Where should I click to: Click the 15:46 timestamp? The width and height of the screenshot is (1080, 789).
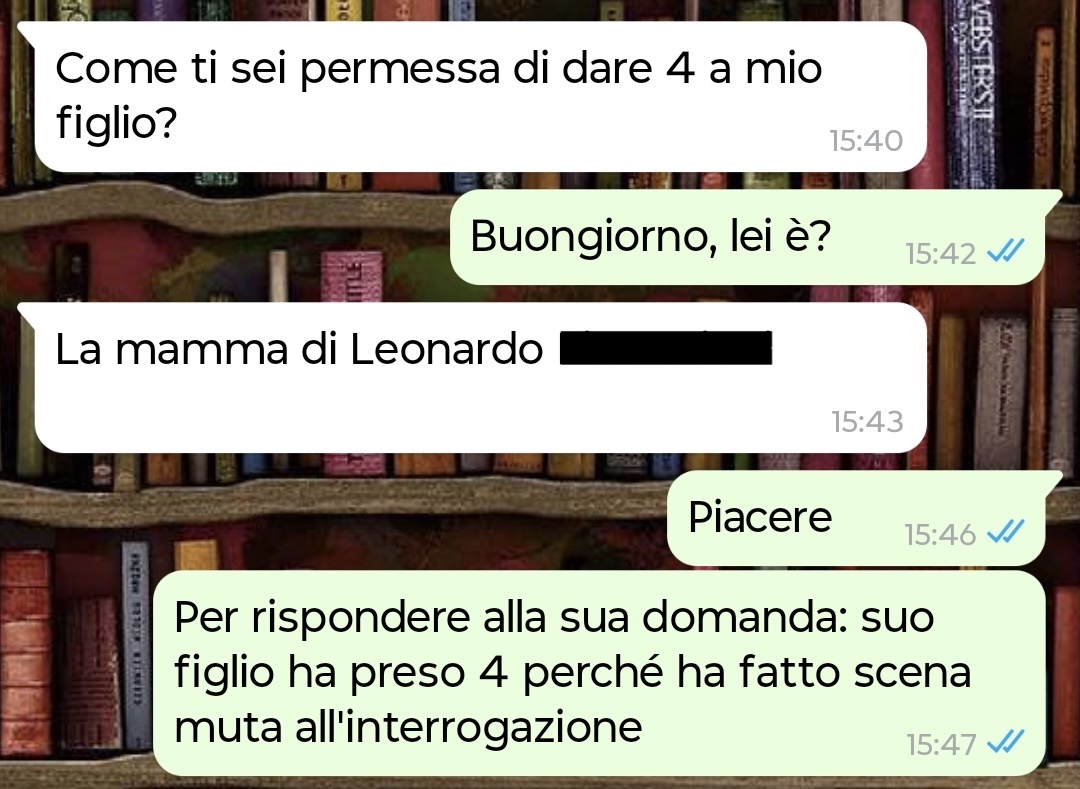click(x=940, y=534)
